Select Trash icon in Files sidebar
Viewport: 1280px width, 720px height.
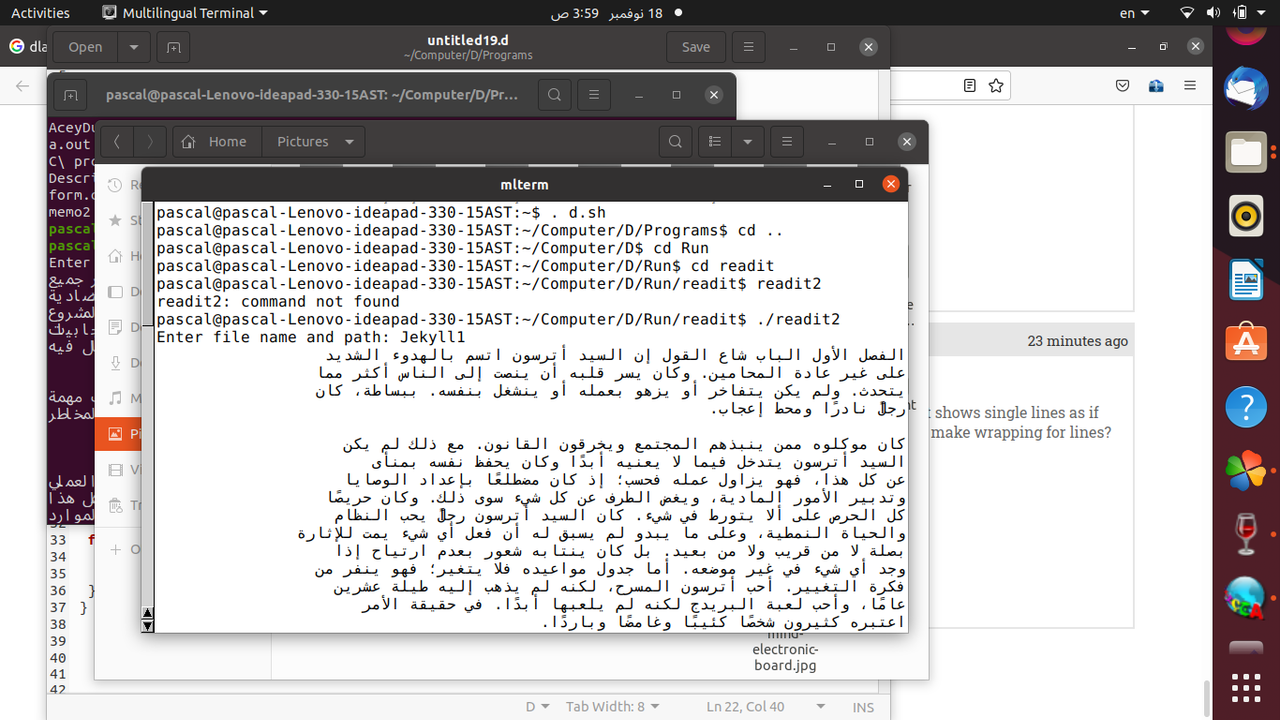117,505
